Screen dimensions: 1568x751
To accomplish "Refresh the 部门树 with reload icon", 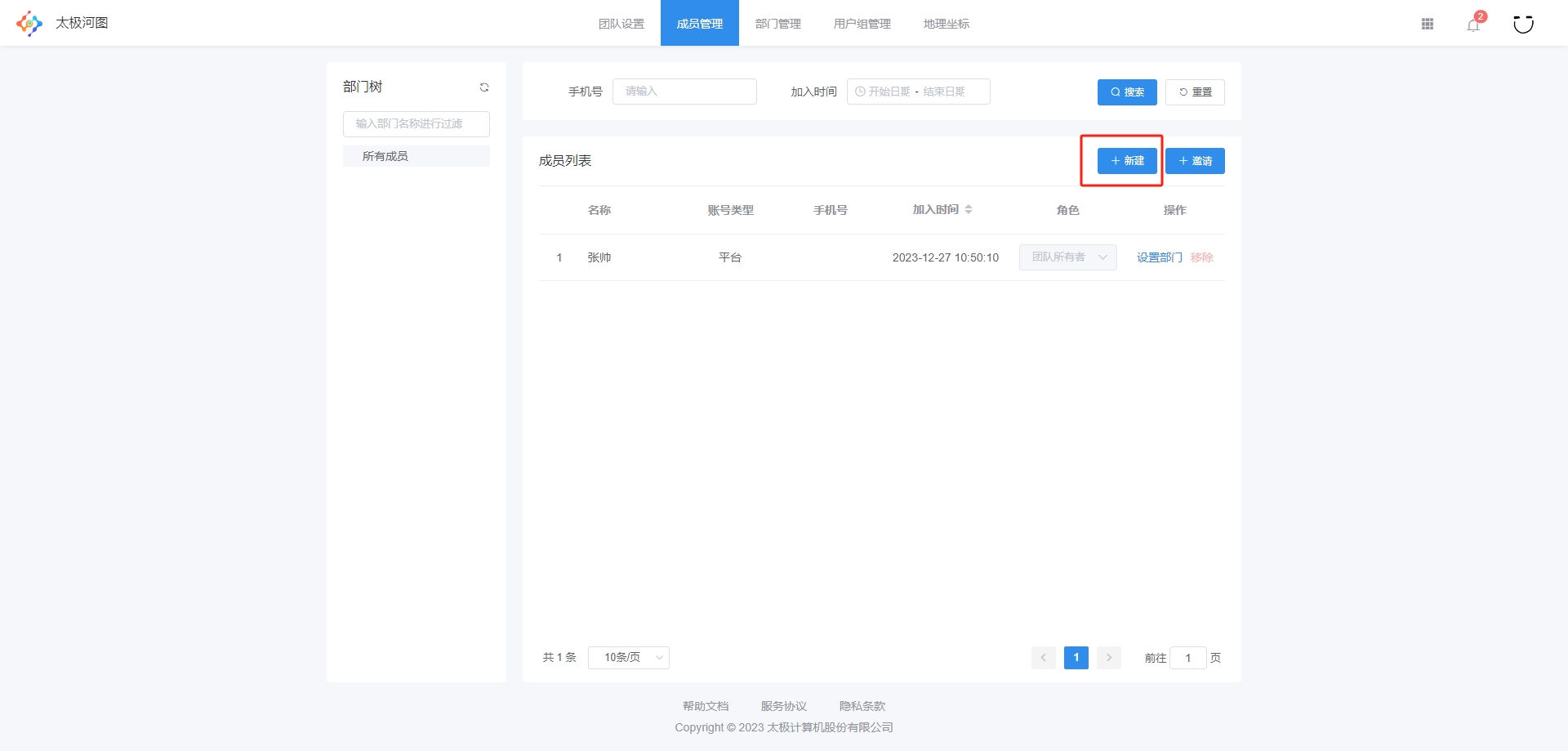I will pos(484,87).
